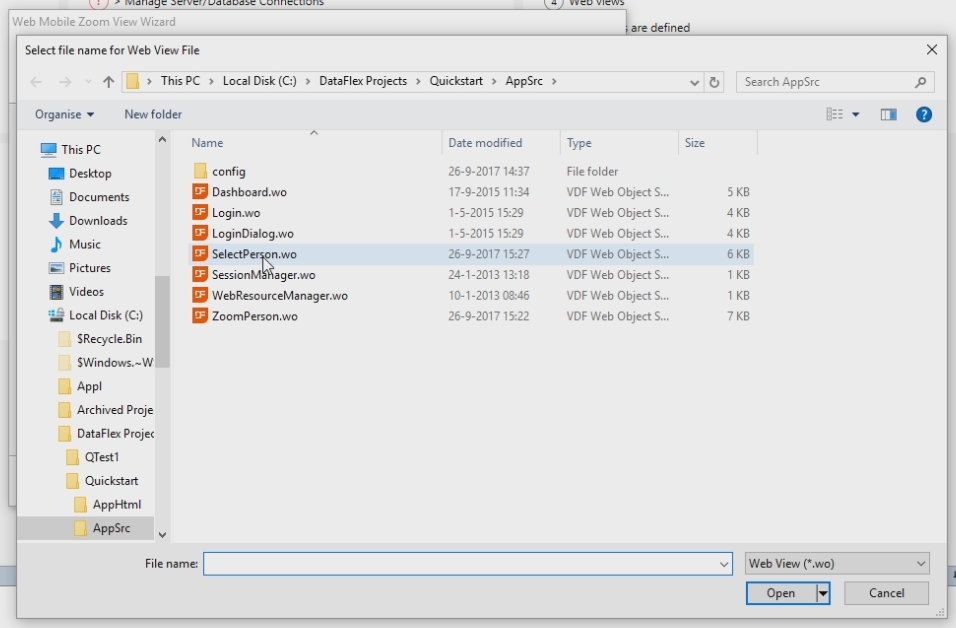Click the New folder button
The image size is (956, 628).
click(x=153, y=115)
